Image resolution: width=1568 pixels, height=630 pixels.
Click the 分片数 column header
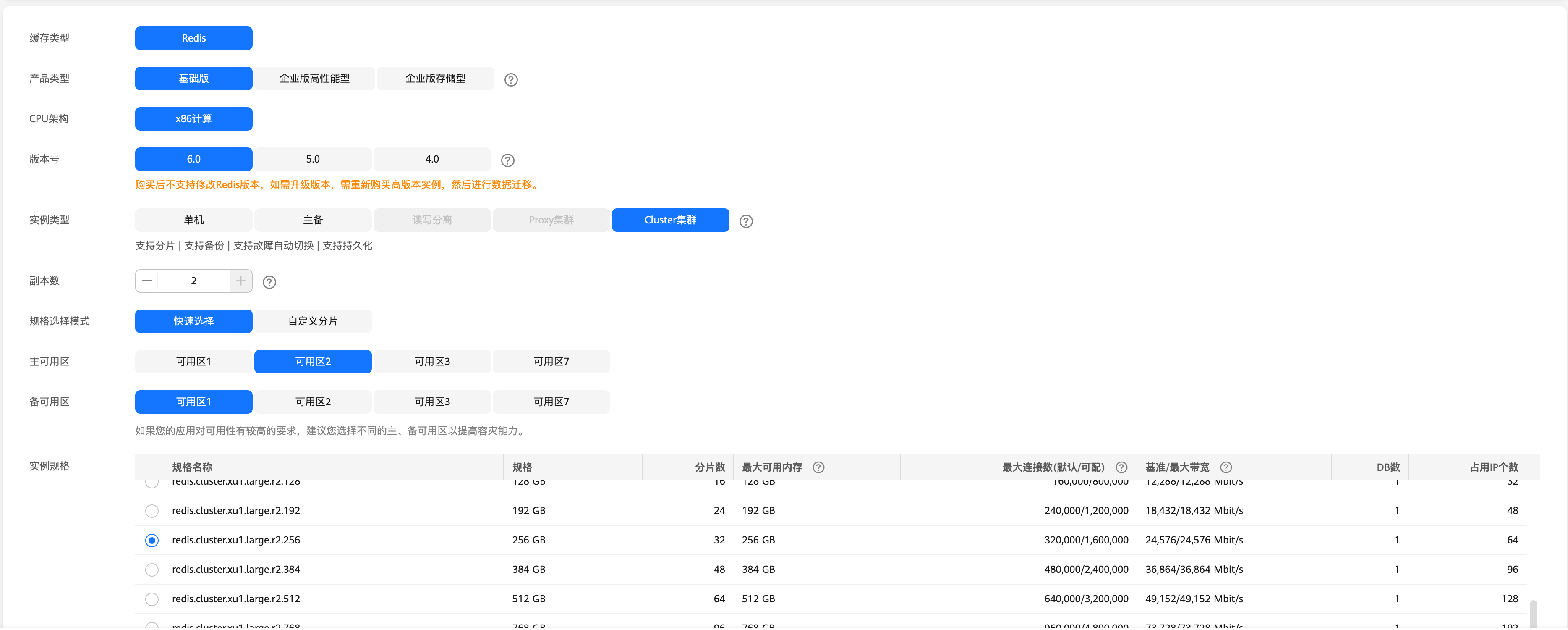click(x=710, y=467)
